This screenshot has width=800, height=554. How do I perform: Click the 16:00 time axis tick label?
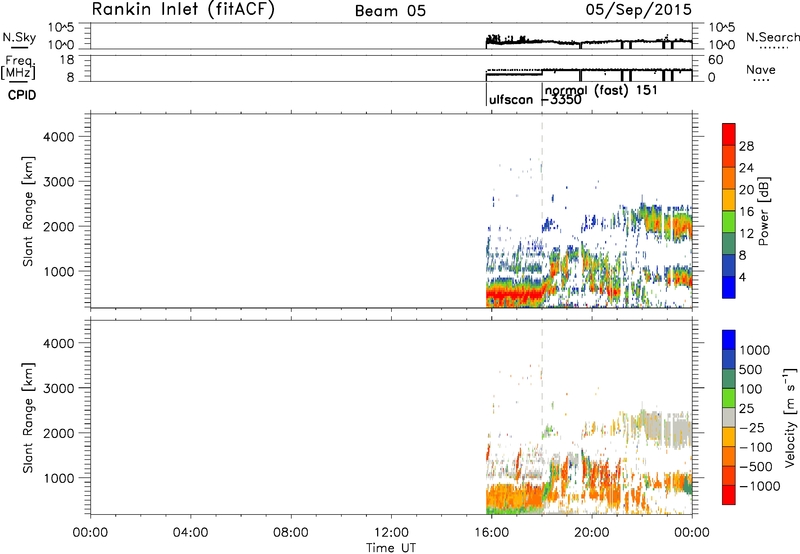tap(491, 533)
